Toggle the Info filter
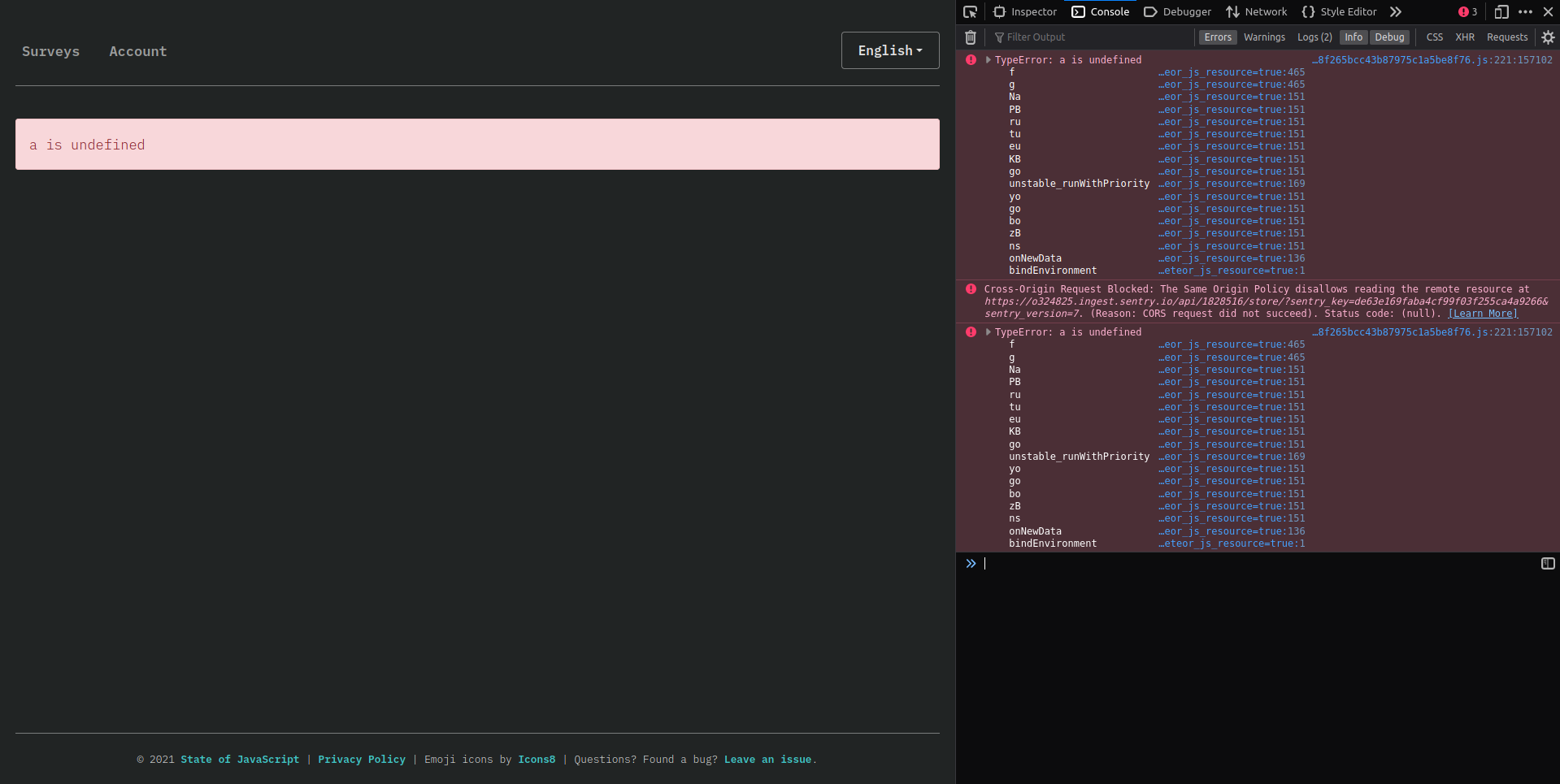The width and height of the screenshot is (1560, 784). (x=1354, y=37)
